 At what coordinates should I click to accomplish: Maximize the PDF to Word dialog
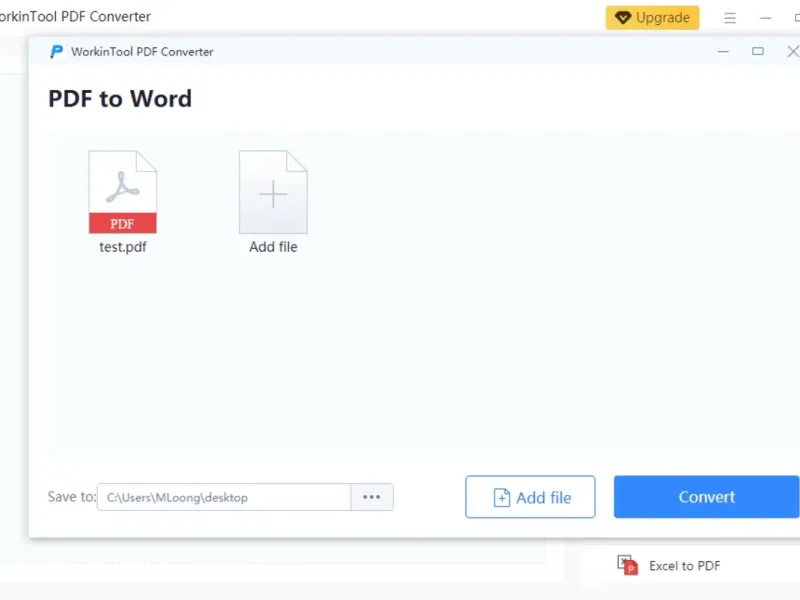click(758, 52)
